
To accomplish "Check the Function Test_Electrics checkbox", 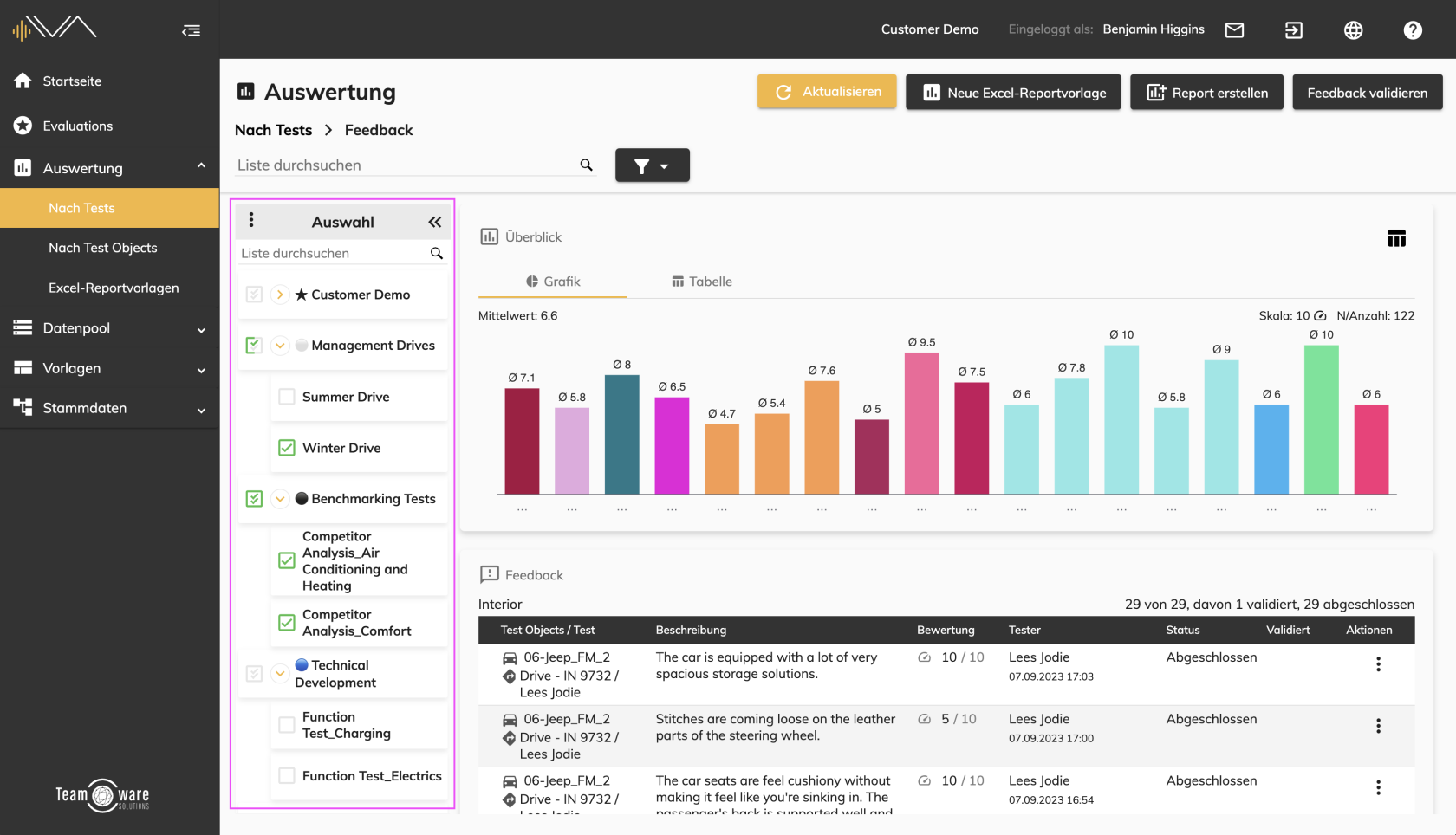I will 287,776.
